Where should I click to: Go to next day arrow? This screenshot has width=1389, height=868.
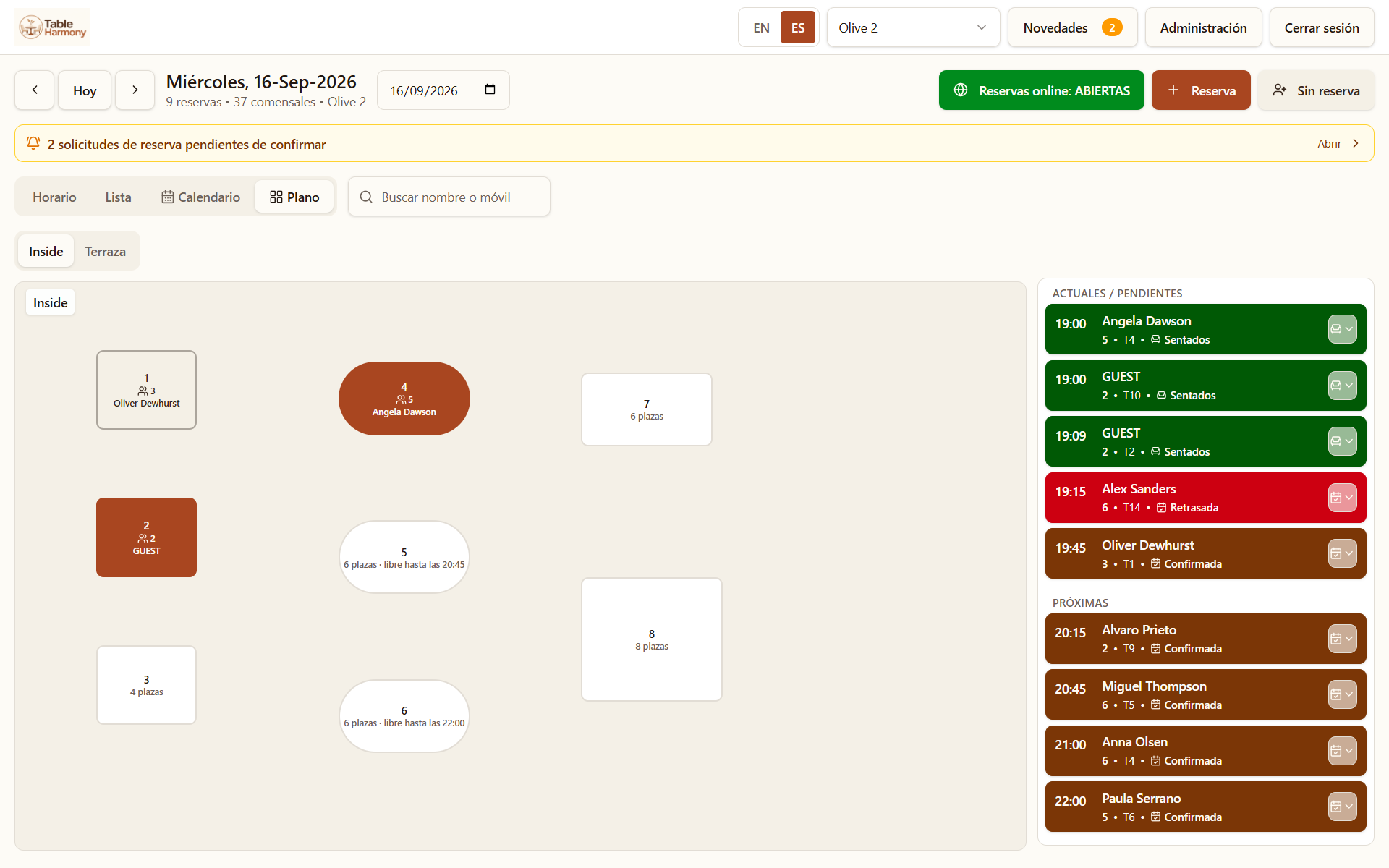pos(135,90)
